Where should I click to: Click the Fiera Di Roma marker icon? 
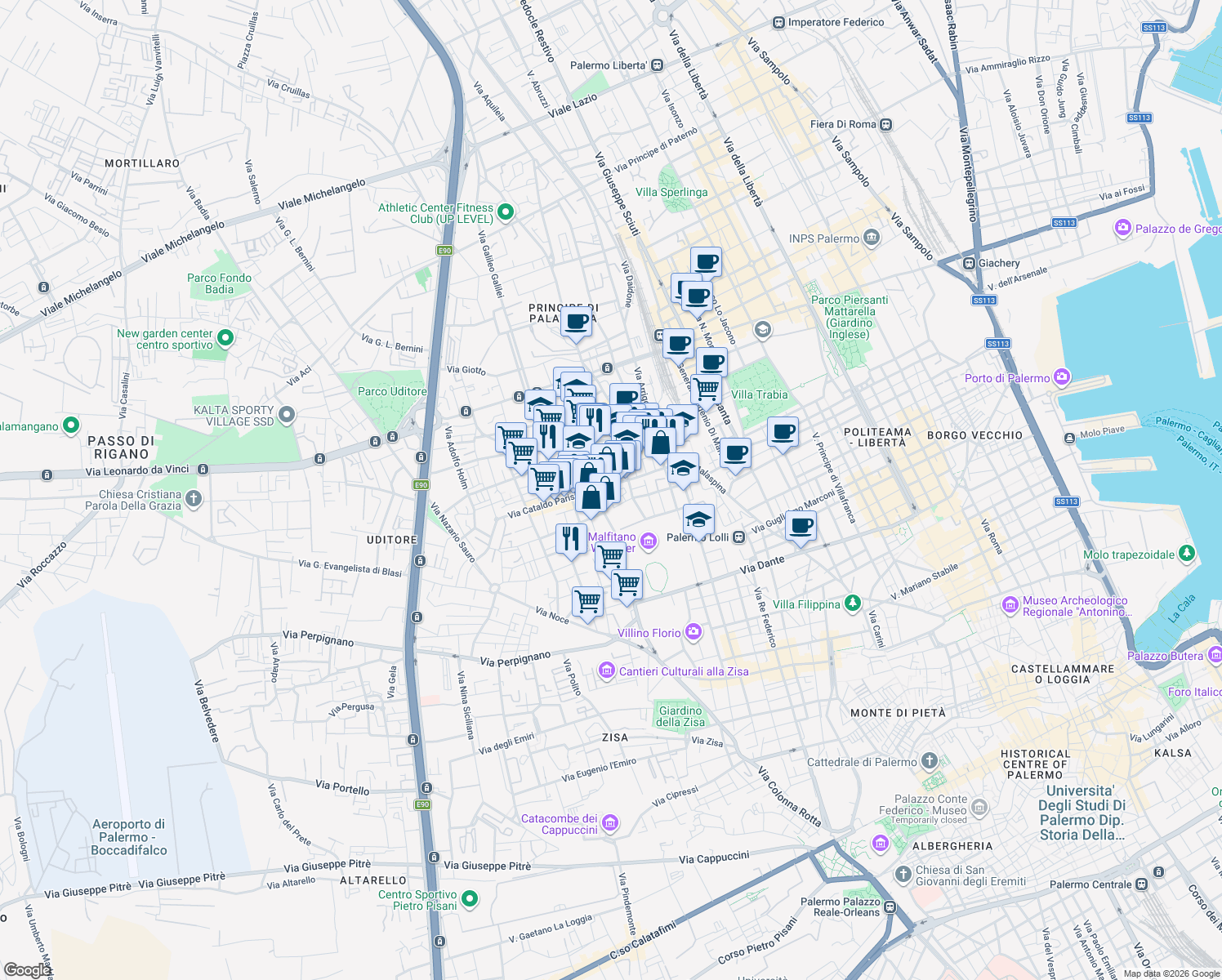pyautogui.click(x=885, y=123)
